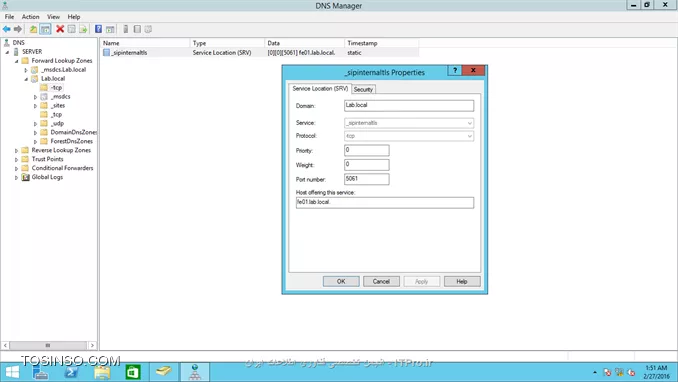678x382 pixels.
Task: Click the yellow app icon on the taskbar
Action: click(163, 372)
